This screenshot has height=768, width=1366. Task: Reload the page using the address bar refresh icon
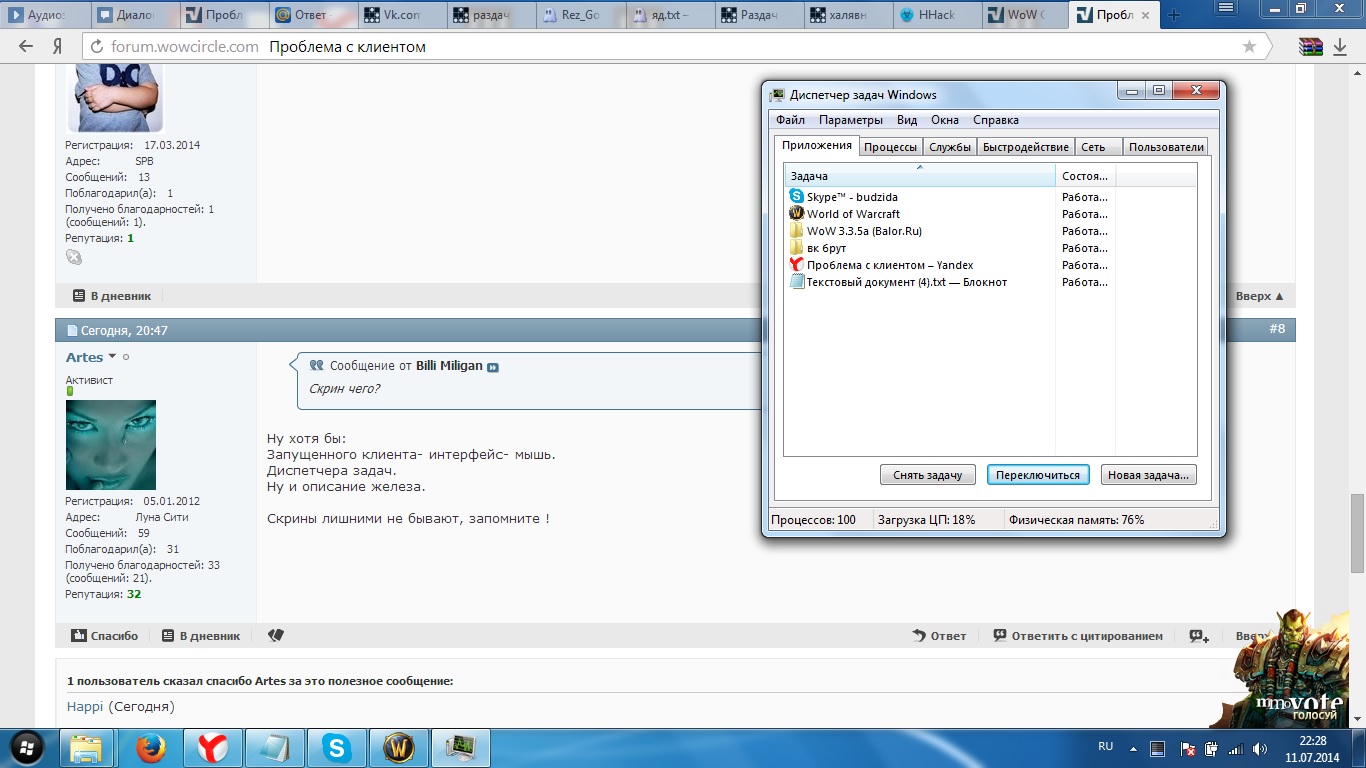click(97, 47)
